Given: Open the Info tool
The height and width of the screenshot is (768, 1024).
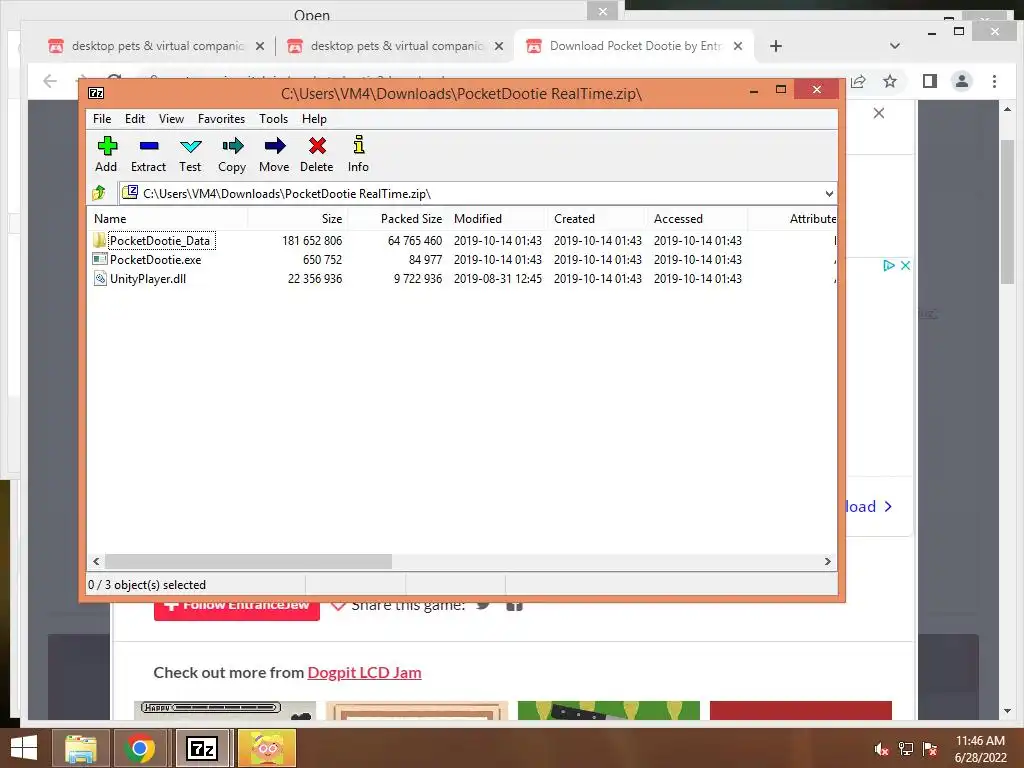Looking at the screenshot, I should tap(359, 144).
